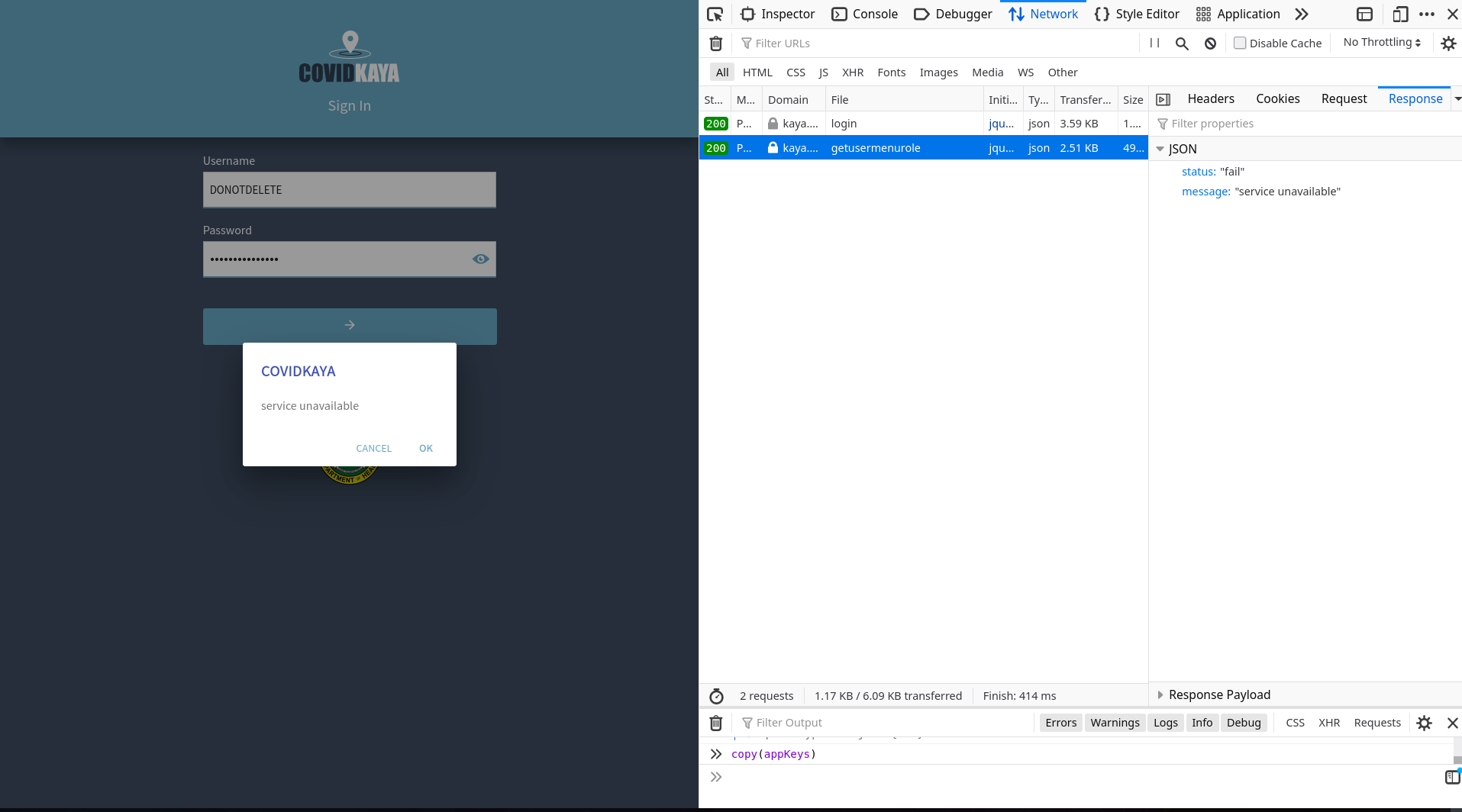Open the Console devtools tab
Viewport: 1462px width, 812px height.
click(x=865, y=14)
